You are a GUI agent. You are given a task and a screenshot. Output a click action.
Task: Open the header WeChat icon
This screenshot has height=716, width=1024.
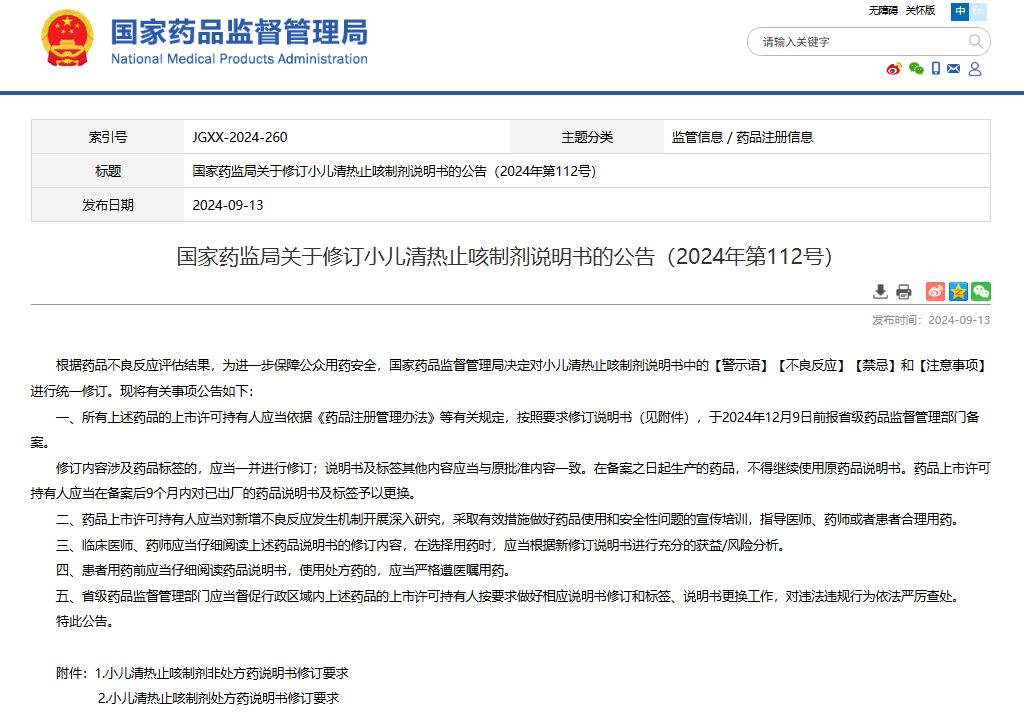point(916,69)
